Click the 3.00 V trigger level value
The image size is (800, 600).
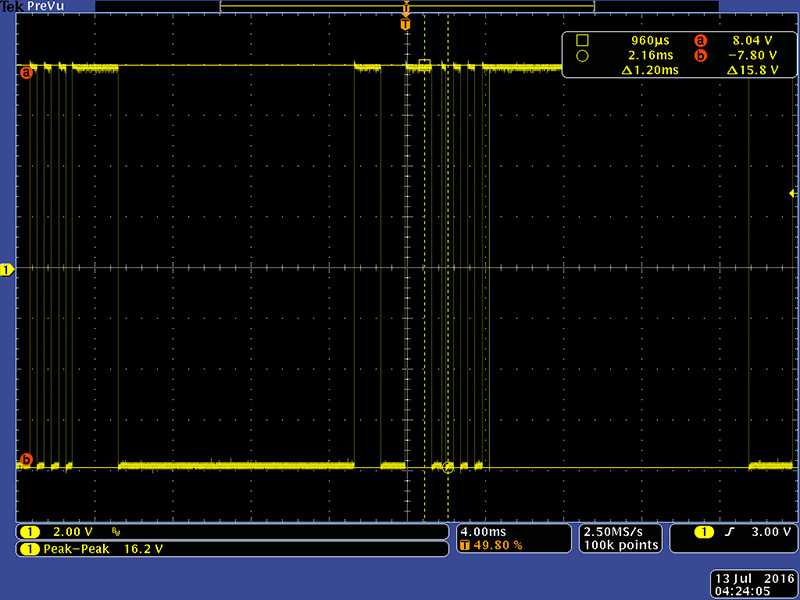768,532
